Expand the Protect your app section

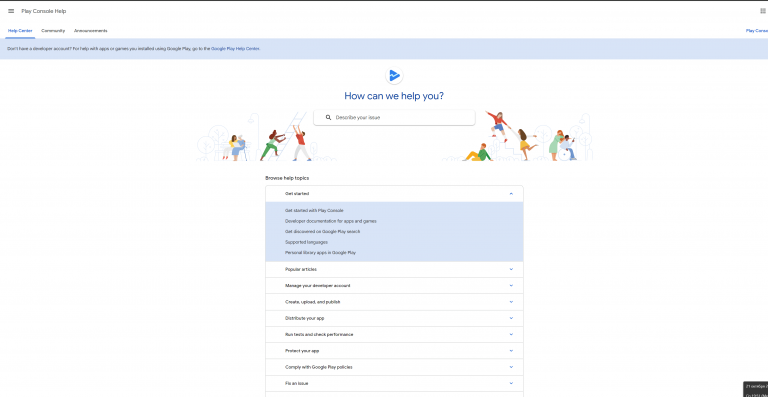(x=394, y=350)
